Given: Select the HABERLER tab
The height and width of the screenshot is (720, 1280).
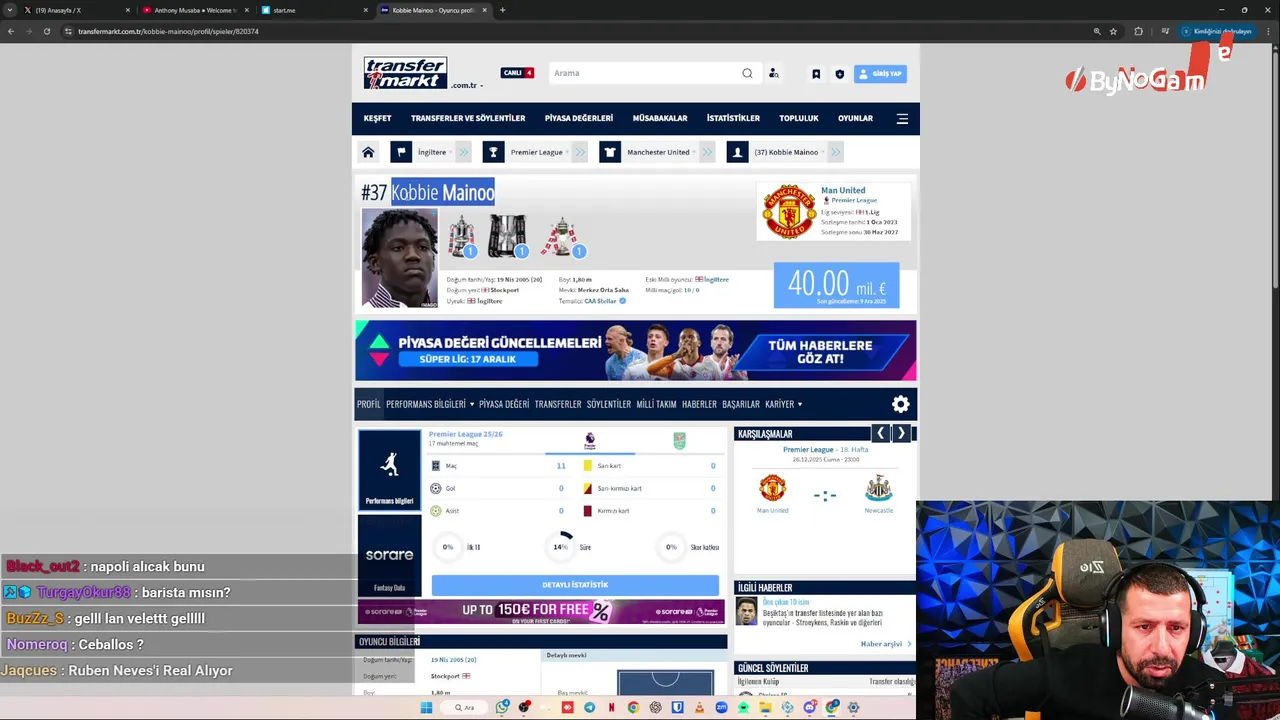Looking at the screenshot, I should pyautogui.click(x=699, y=404).
